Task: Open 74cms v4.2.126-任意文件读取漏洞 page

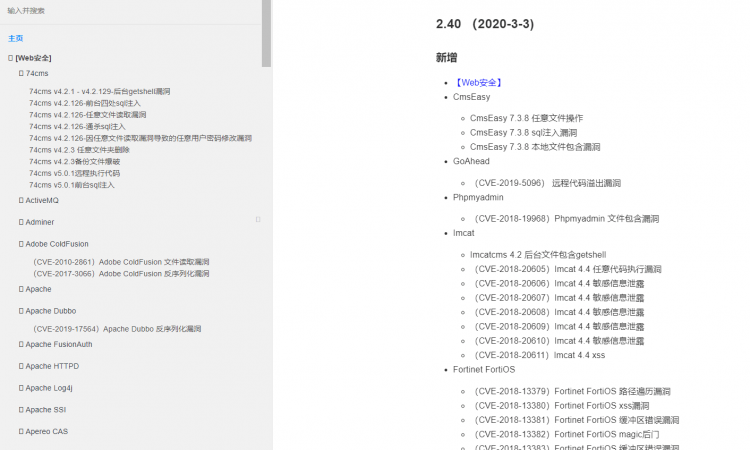Action: click(88, 115)
